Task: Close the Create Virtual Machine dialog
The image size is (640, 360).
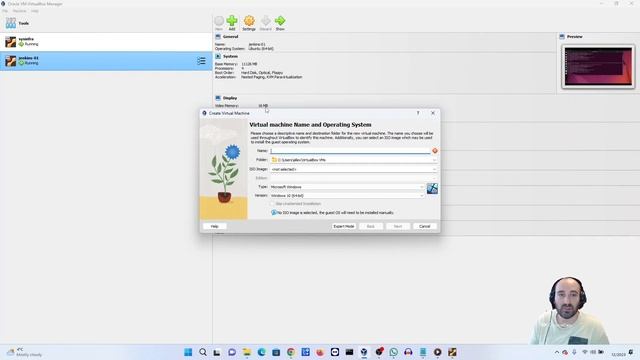Action: [x=433, y=113]
